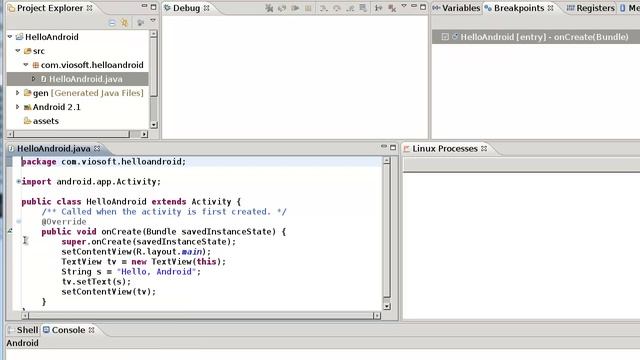This screenshot has width=640, height=360.
Task: Expand folded import statements in editor
Action: tap(18, 181)
